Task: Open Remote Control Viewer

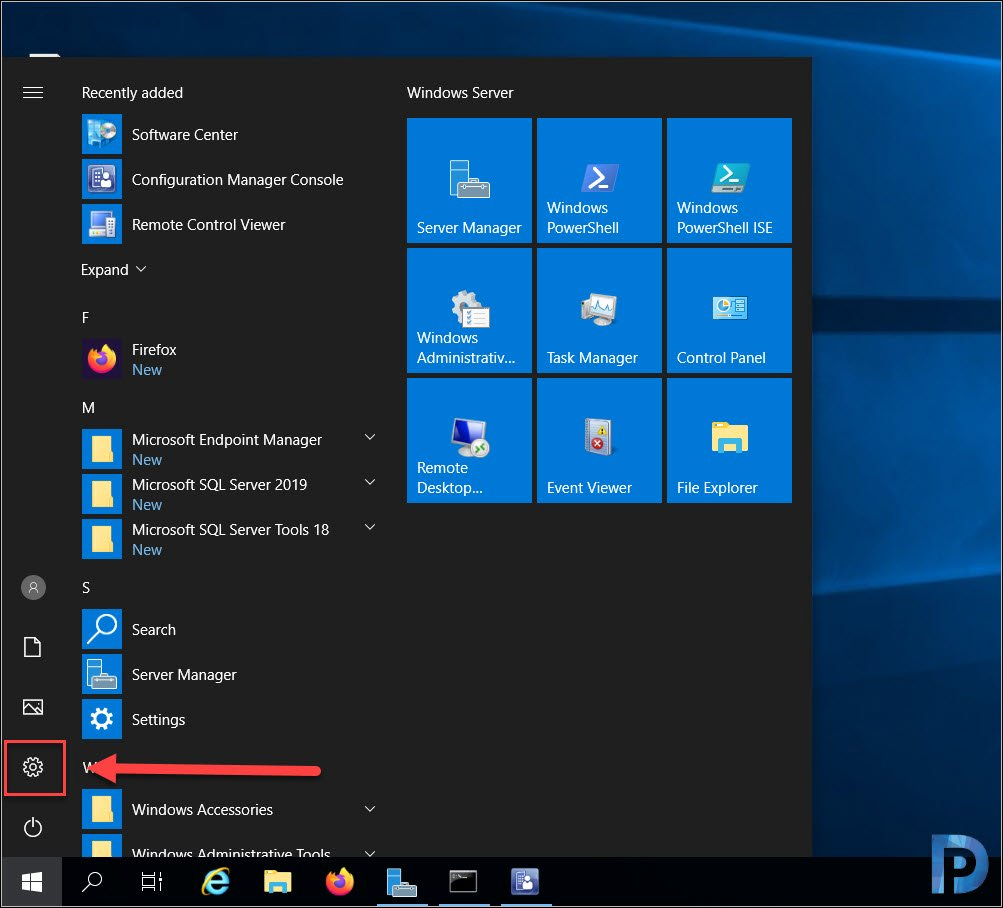Action: click(x=230, y=225)
